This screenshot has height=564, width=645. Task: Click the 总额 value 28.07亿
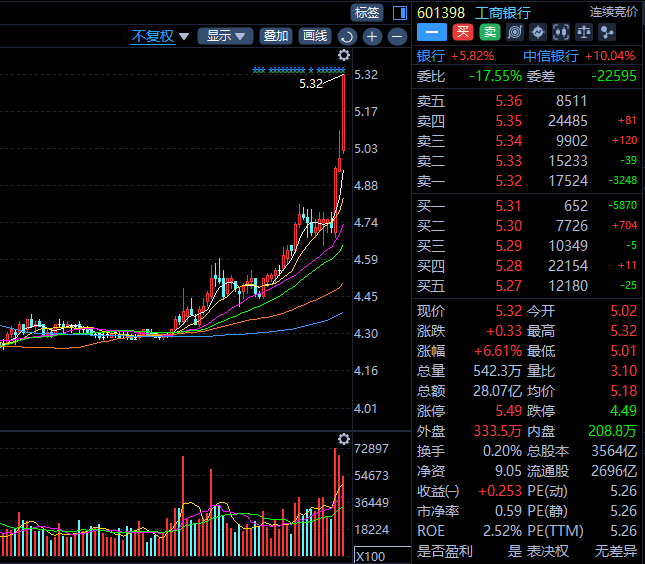tap(497, 391)
